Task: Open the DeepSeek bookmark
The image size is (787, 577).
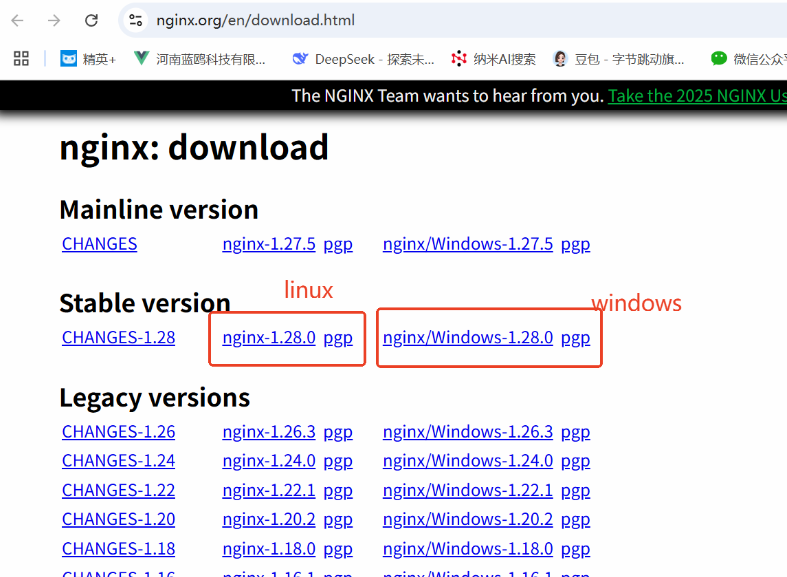Action: pos(363,59)
